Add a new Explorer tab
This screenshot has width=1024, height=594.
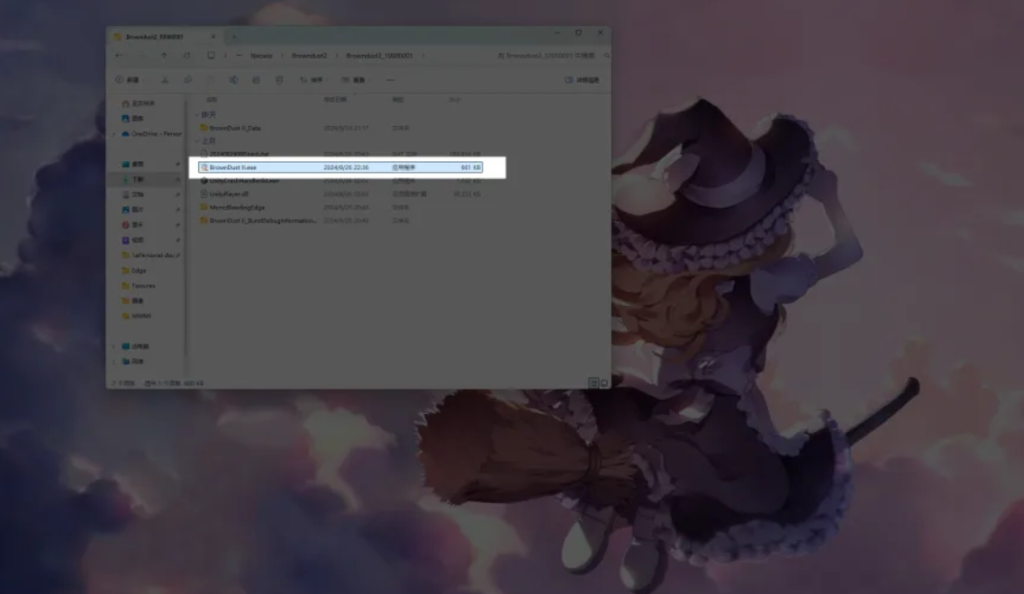[234, 37]
